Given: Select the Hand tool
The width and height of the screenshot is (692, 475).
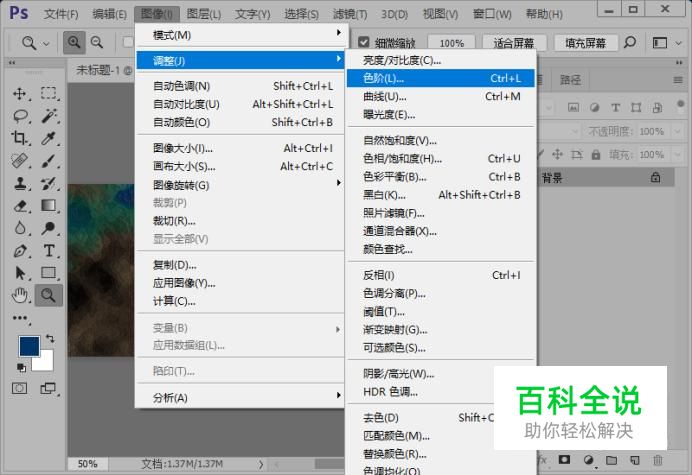Looking at the screenshot, I should coord(19,295).
